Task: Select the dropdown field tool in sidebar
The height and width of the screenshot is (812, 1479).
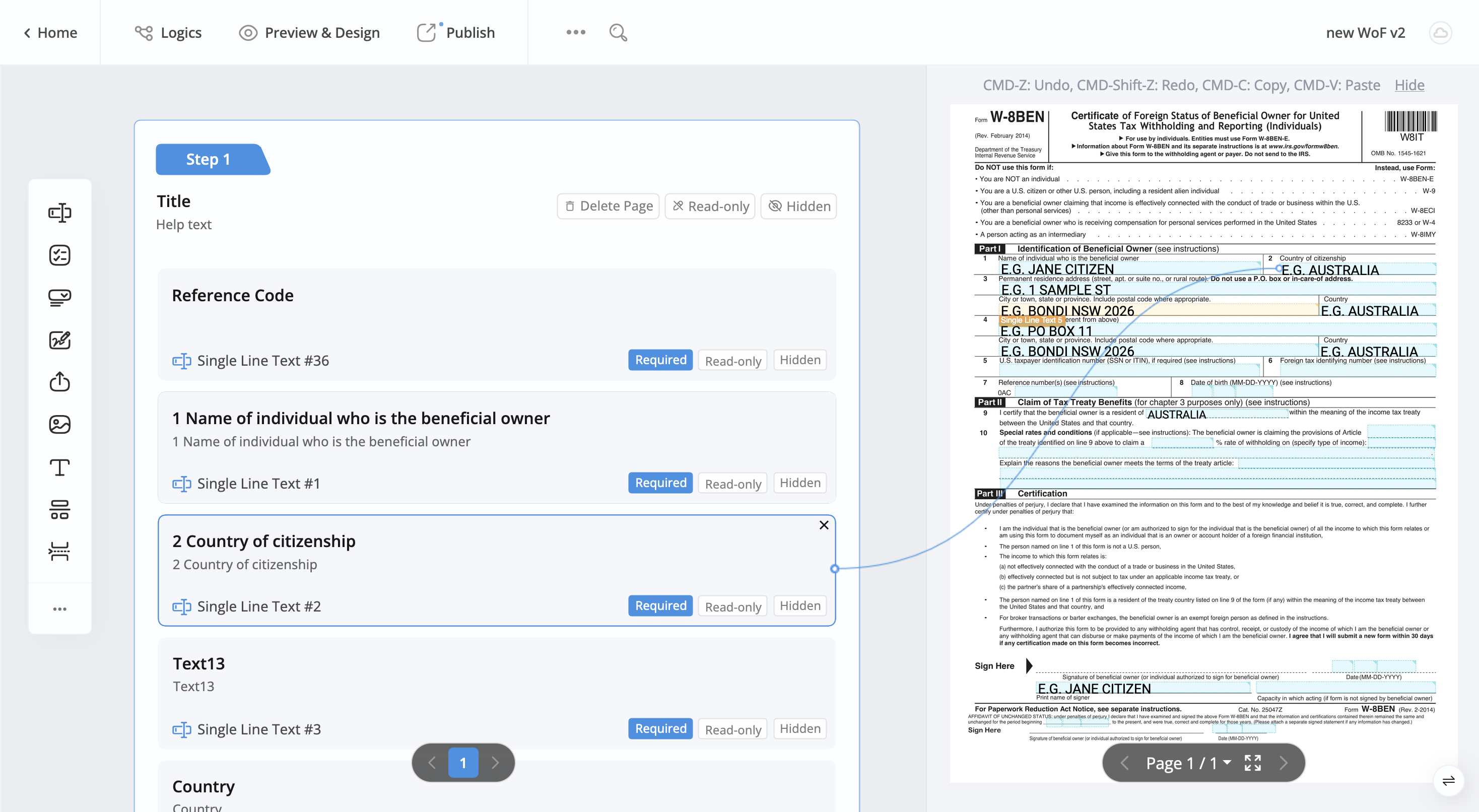Action: tap(60, 298)
